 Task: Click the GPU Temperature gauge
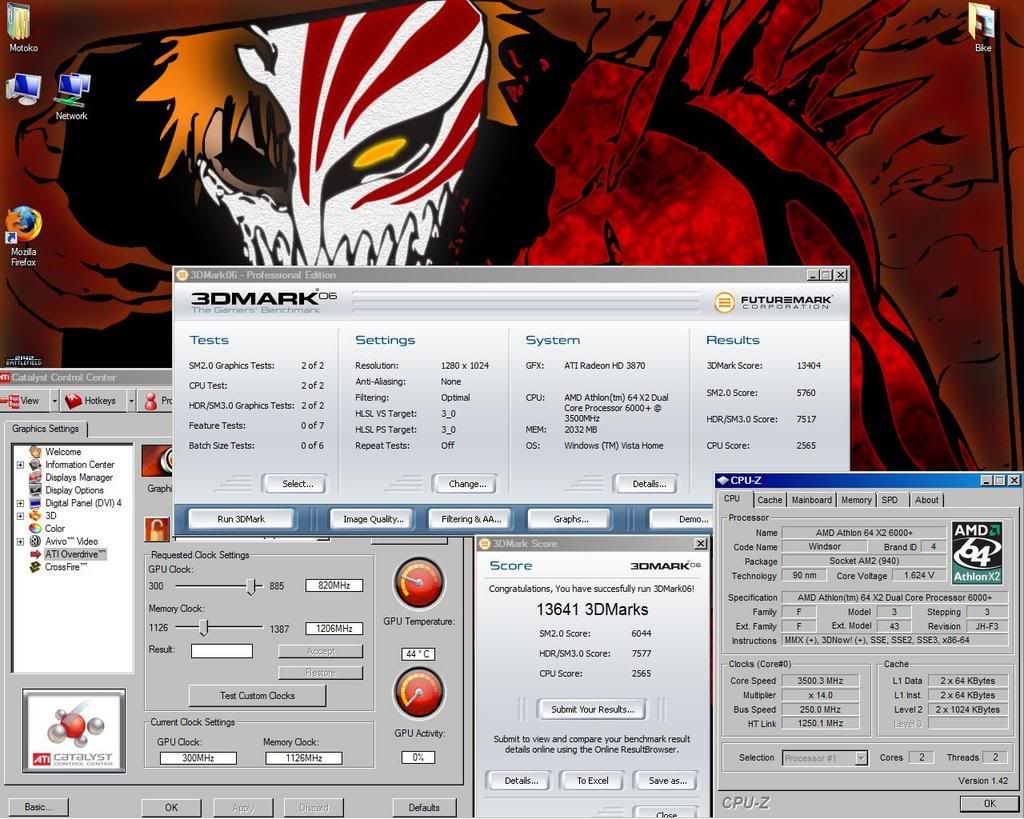pos(419,583)
